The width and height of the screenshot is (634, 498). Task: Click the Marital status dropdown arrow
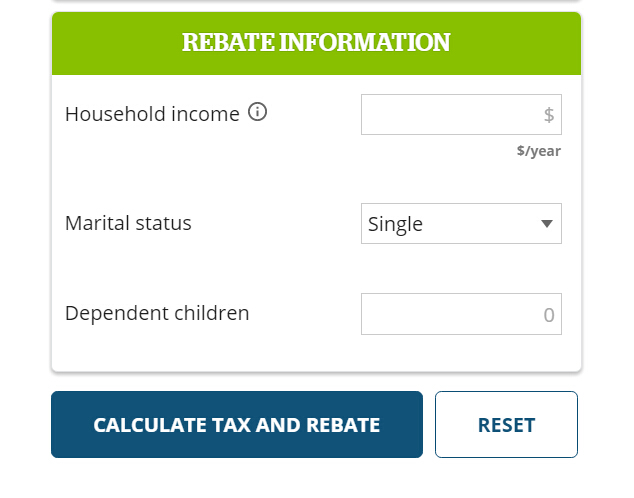click(x=547, y=224)
